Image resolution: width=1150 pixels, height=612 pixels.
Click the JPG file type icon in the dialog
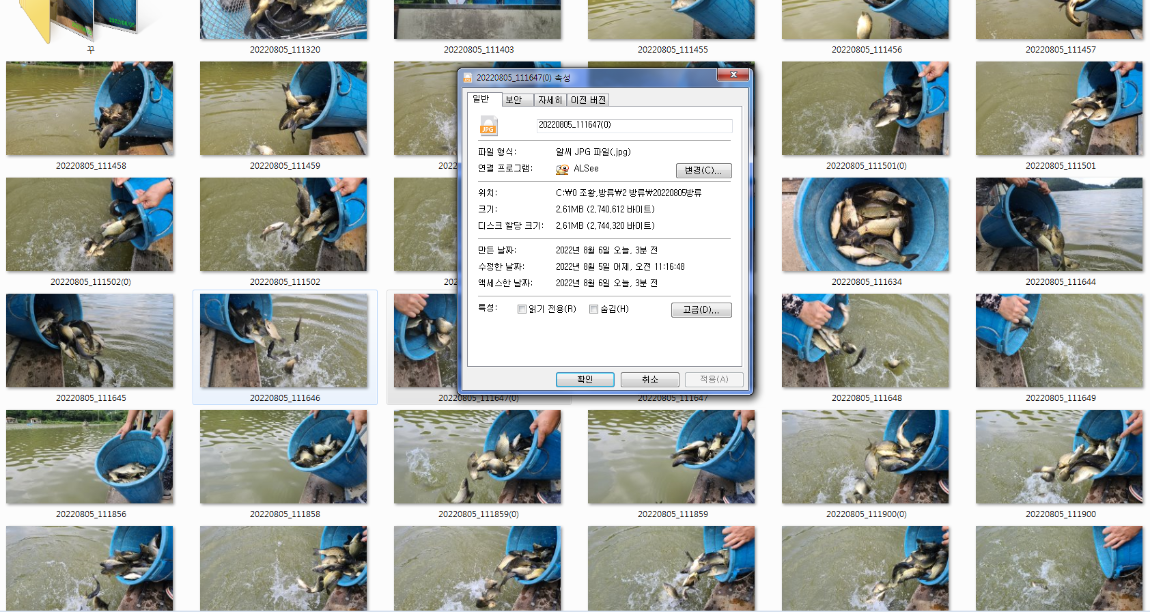(489, 126)
